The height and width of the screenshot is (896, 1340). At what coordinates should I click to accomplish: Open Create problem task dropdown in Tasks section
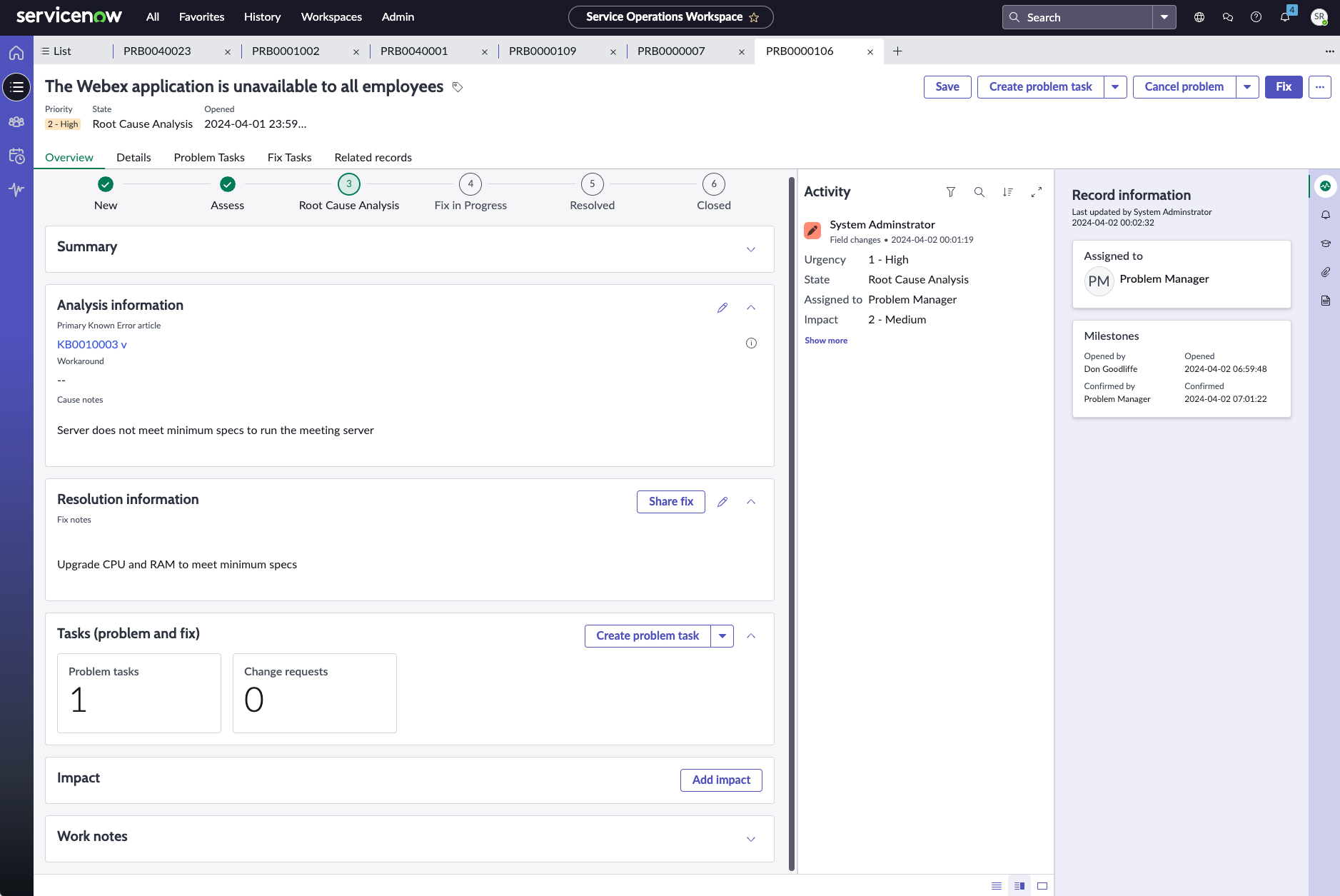[722, 636]
